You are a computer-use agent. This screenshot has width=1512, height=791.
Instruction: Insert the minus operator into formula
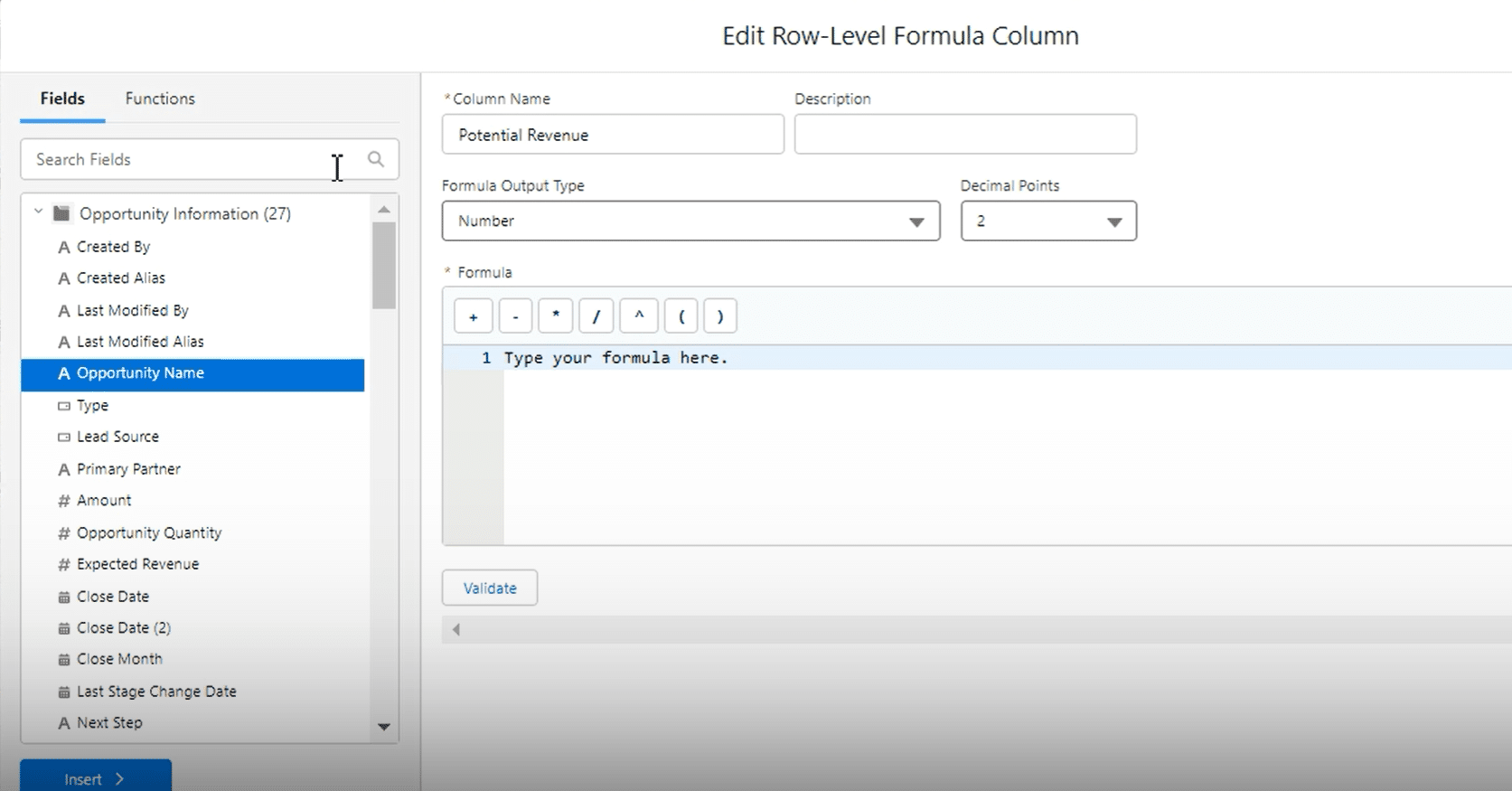515,316
